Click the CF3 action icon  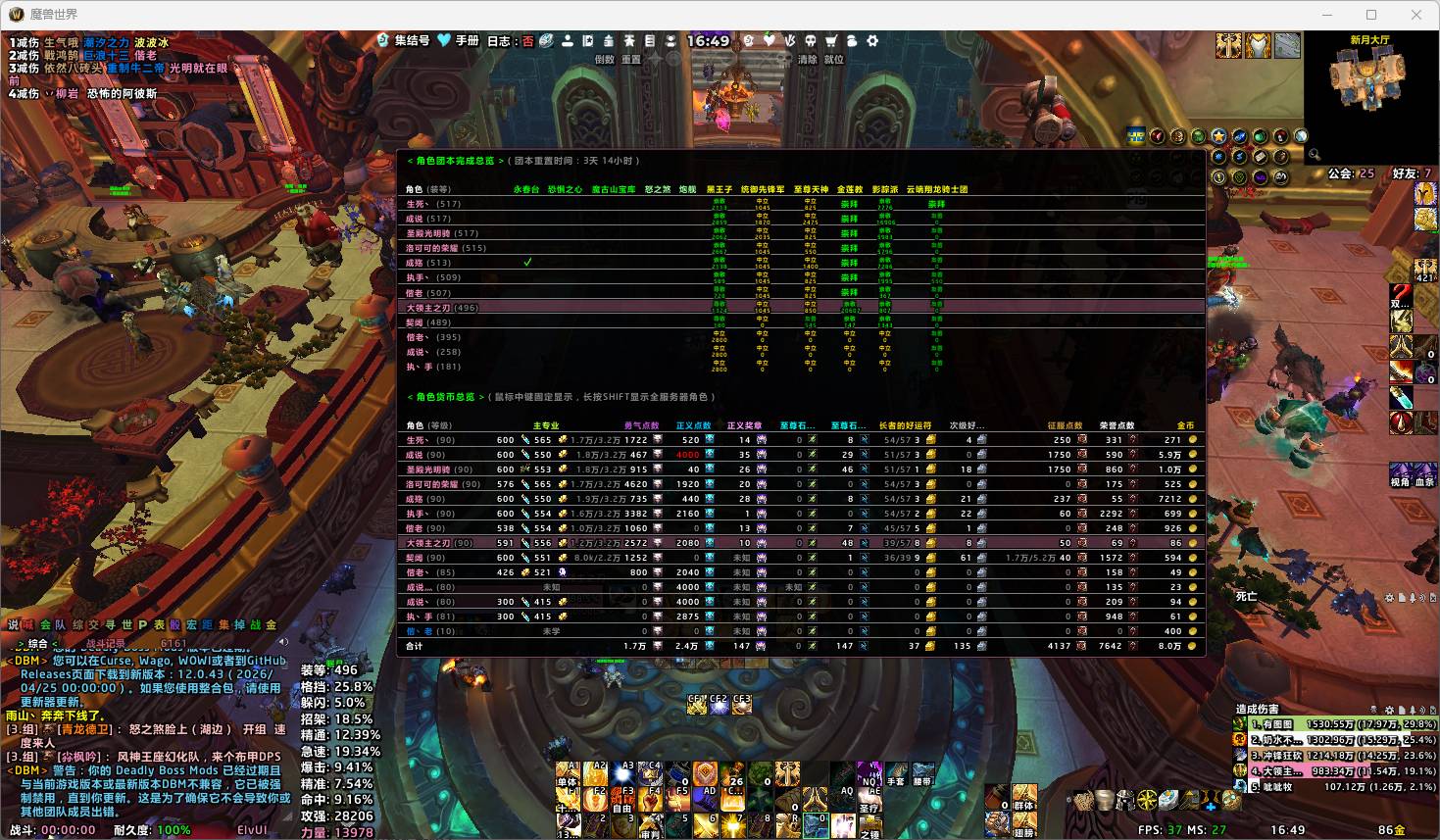(x=742, y=705)
